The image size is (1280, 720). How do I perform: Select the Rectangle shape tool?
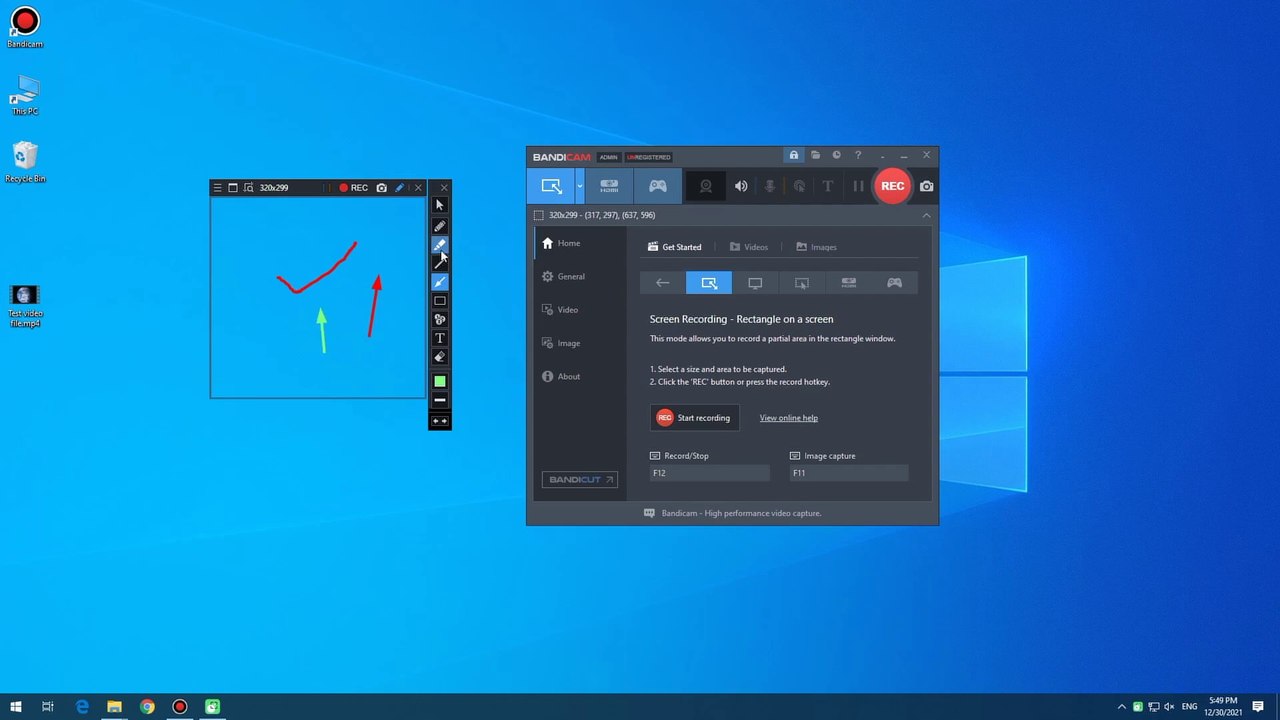pos(439,301)
